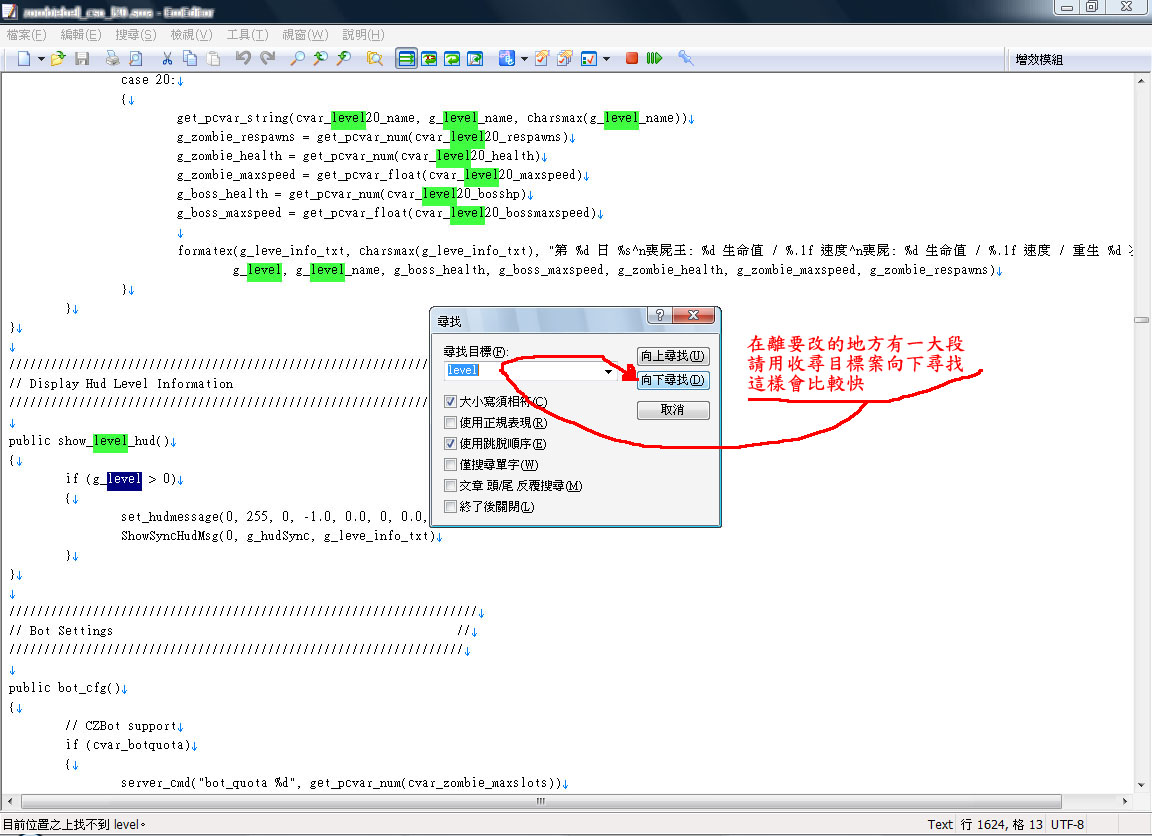Click the blue plug-ins tool icon
1152x836 pixels.
(x=685, y=58)
